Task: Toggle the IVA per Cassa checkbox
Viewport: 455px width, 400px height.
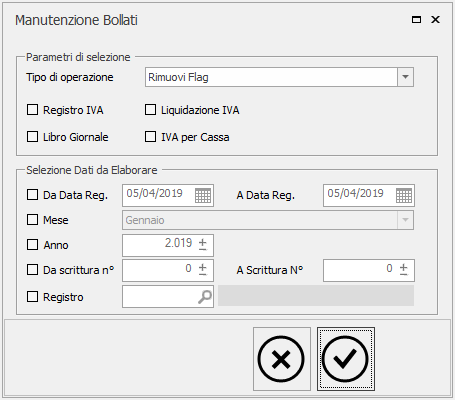Action: (150, 137)
